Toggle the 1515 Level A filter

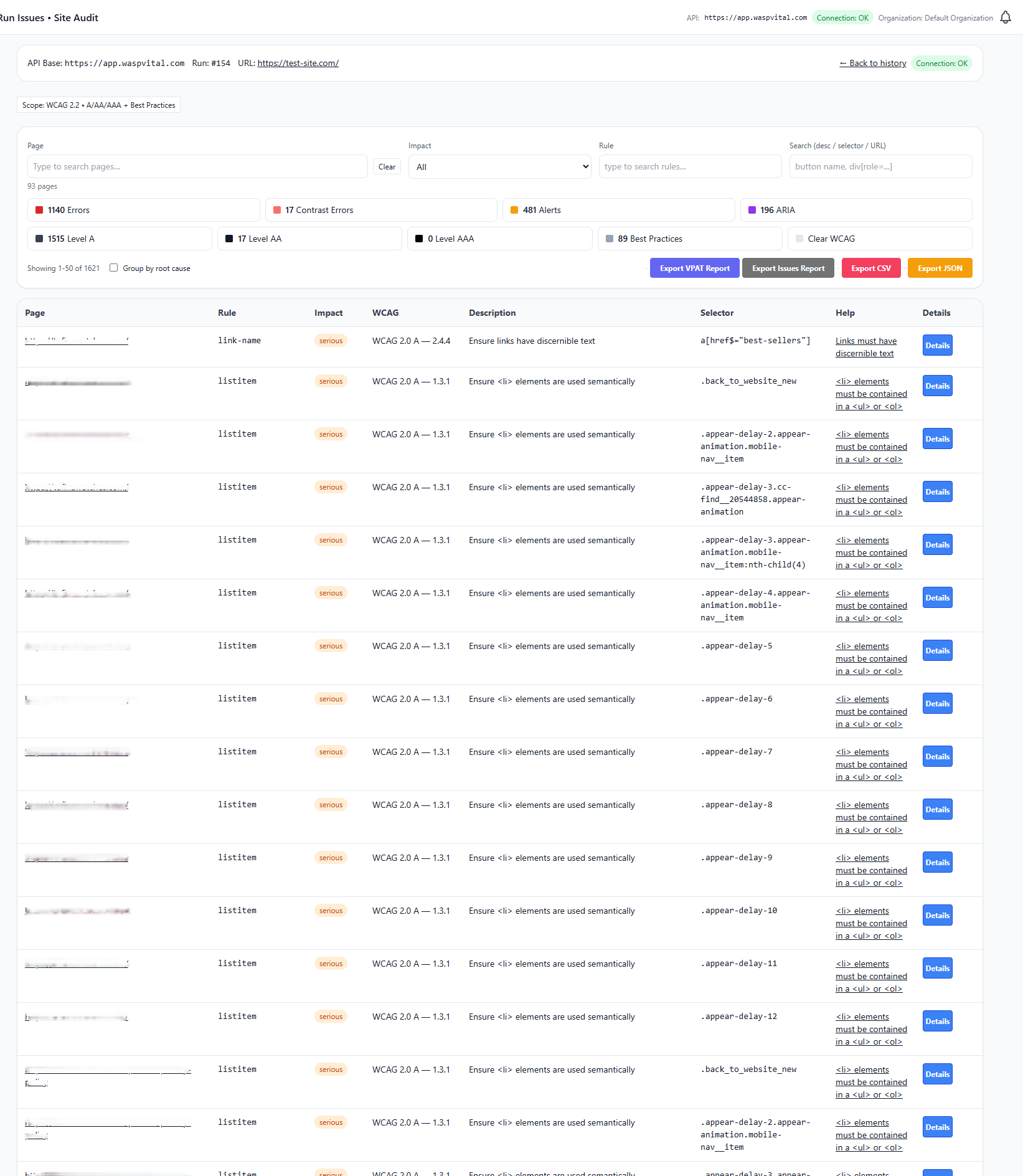pos(120,239)
